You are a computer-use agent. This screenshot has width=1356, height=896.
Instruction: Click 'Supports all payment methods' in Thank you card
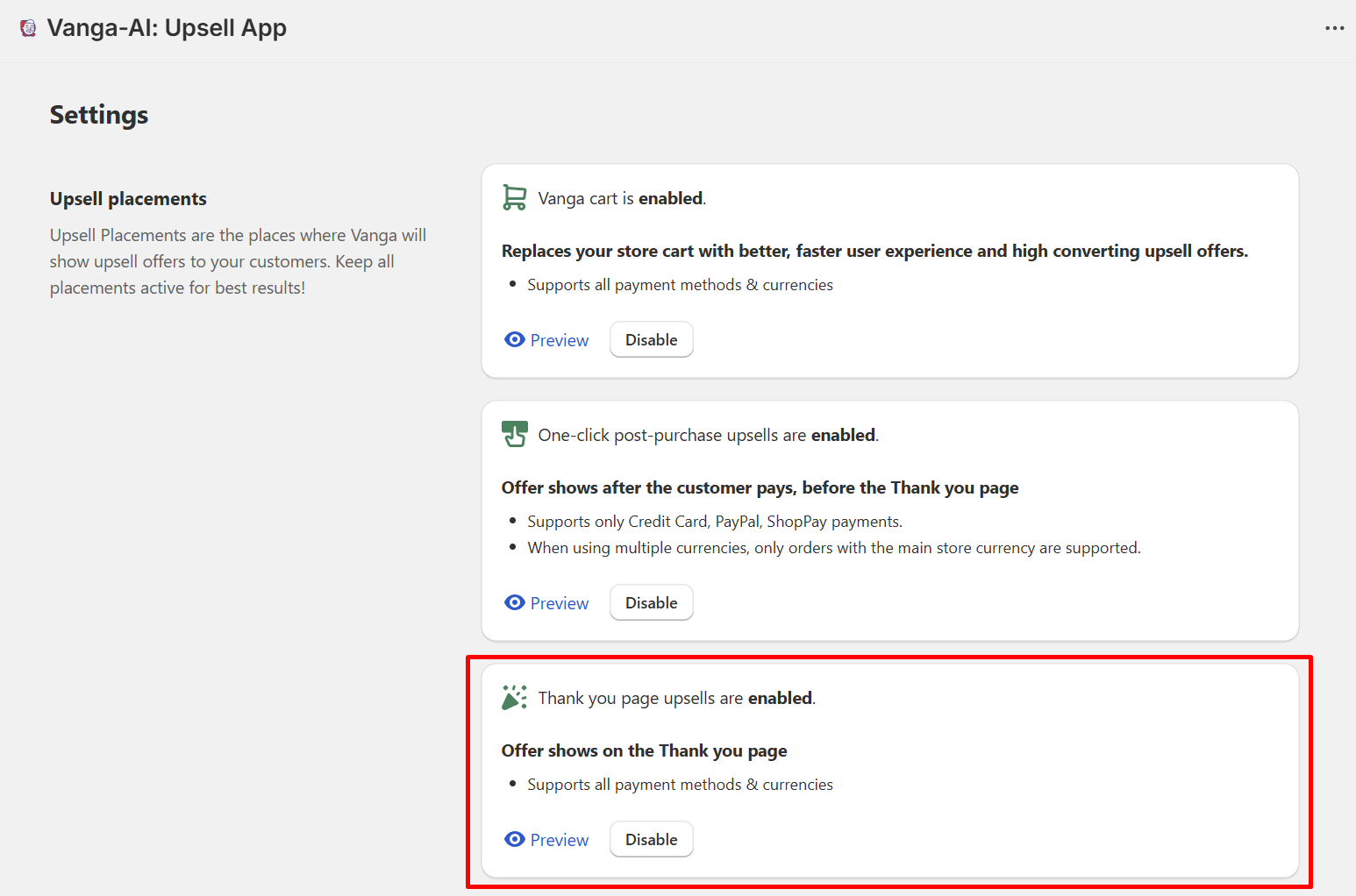681,785
